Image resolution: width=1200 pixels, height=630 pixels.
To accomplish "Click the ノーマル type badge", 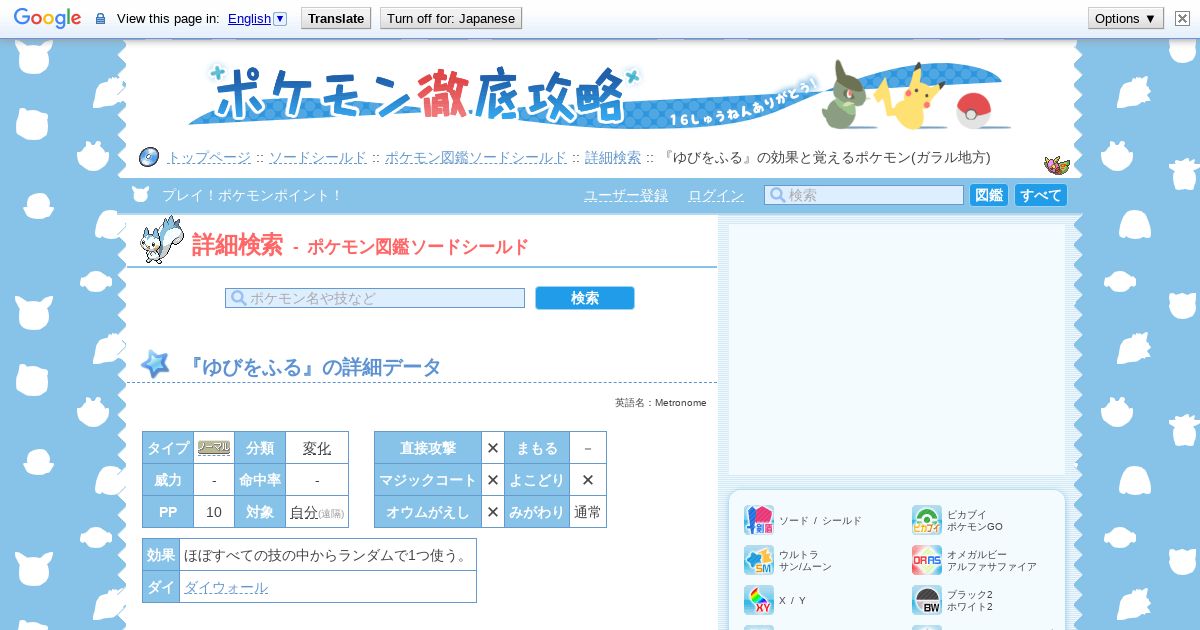I will click(214, 447).
